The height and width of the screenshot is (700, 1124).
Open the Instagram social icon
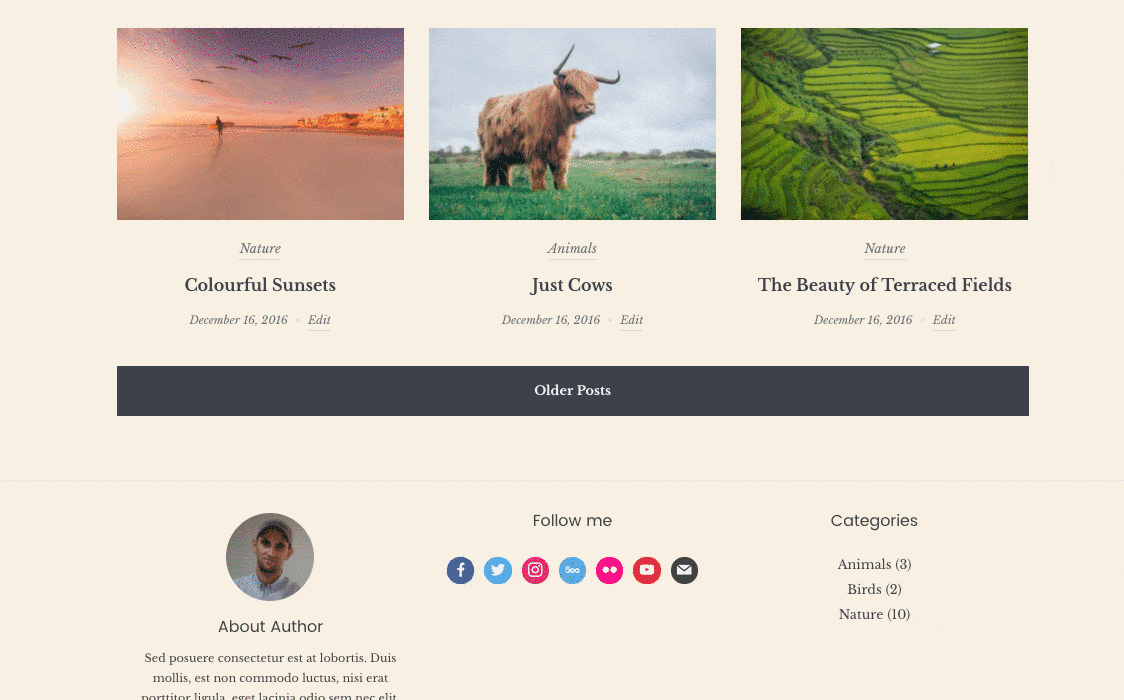coord(535,570)
